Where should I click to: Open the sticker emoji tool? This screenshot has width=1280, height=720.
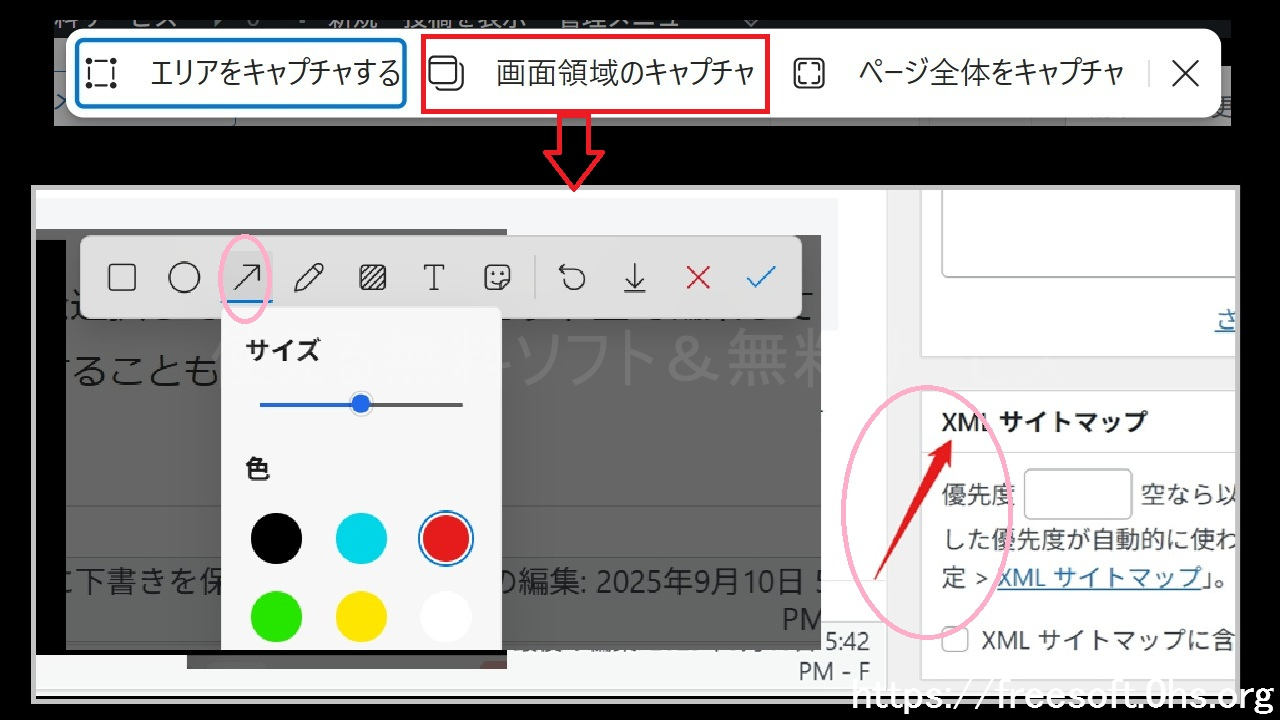(x=495, y=277)
